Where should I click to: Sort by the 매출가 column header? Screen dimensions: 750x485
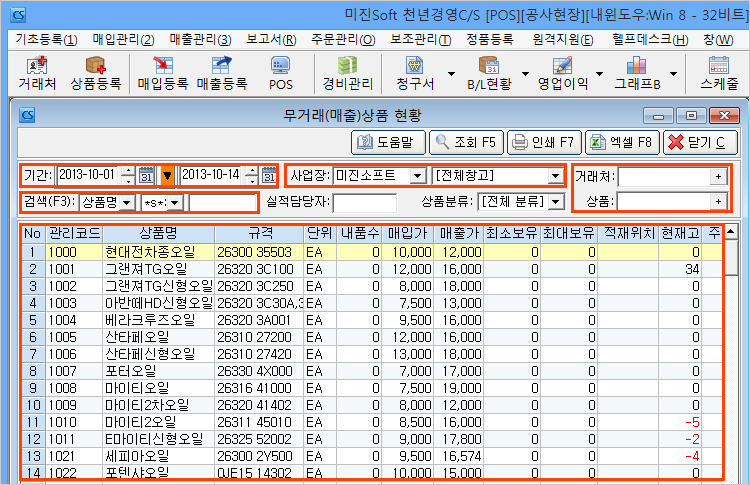coord(459,233)
